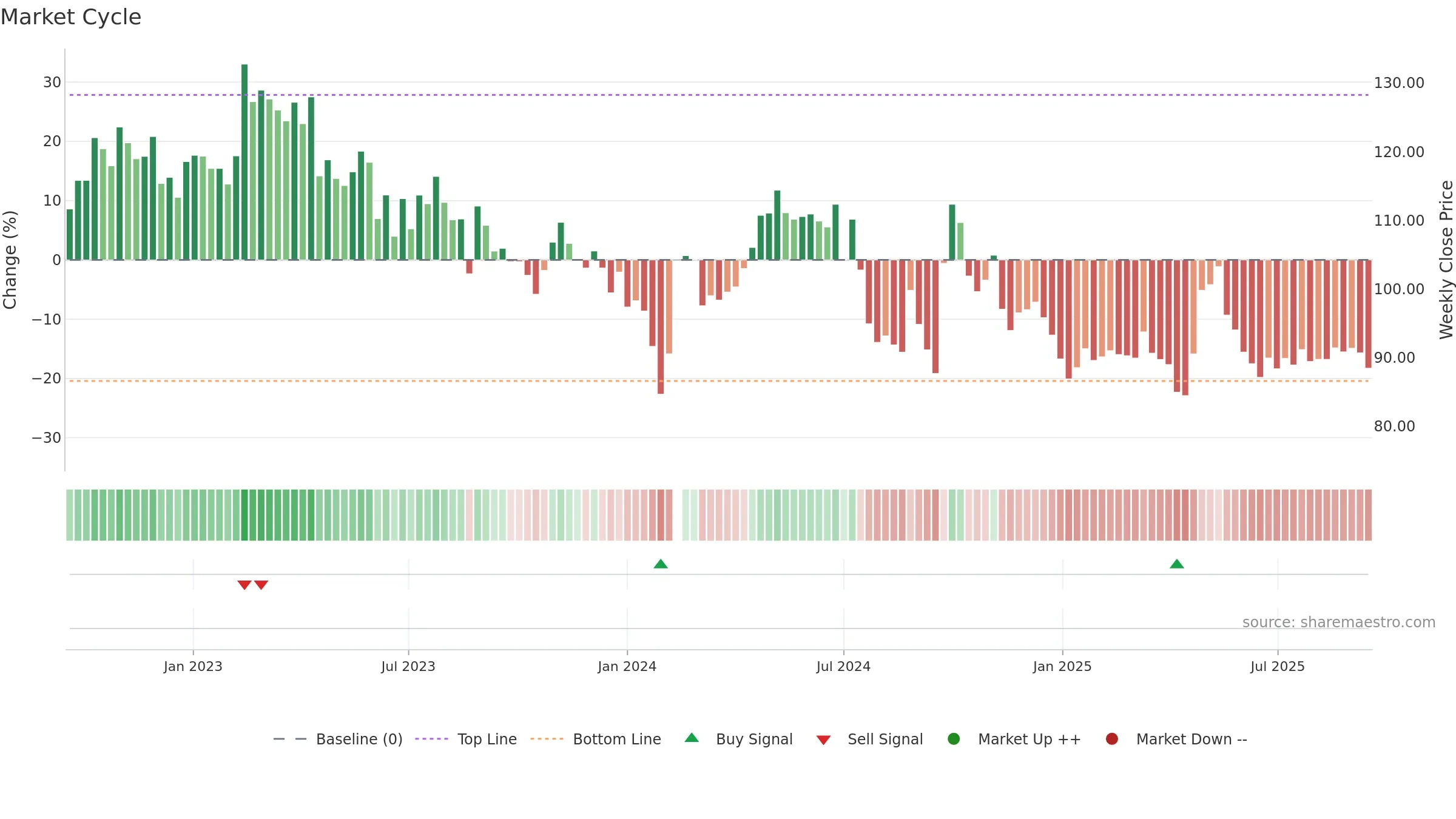Toggle the Bottom Line legend entry

[x=596, y=739]
